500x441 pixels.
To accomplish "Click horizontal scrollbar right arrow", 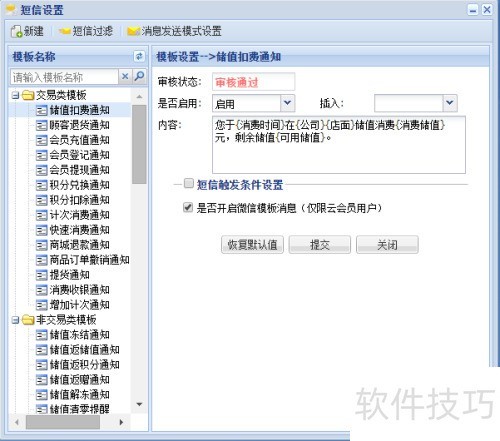I will pos(121,422).
